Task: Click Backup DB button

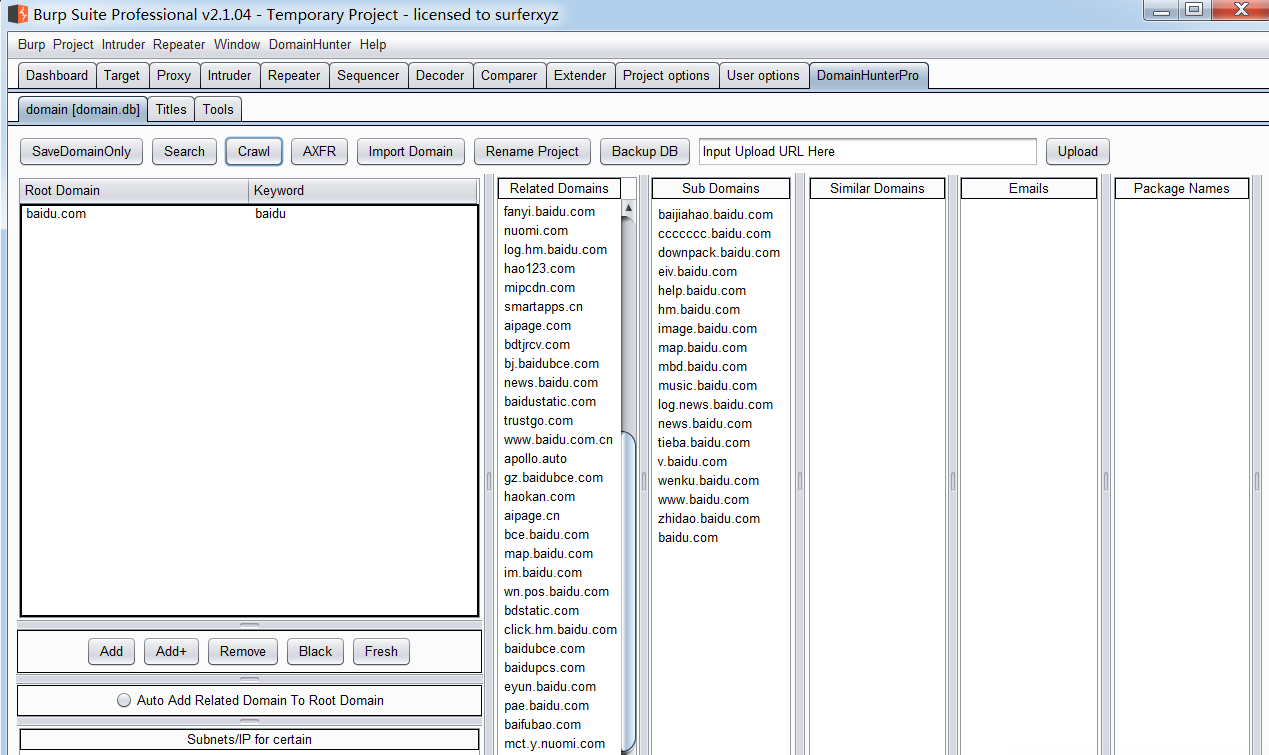Action: coord(645,151)
